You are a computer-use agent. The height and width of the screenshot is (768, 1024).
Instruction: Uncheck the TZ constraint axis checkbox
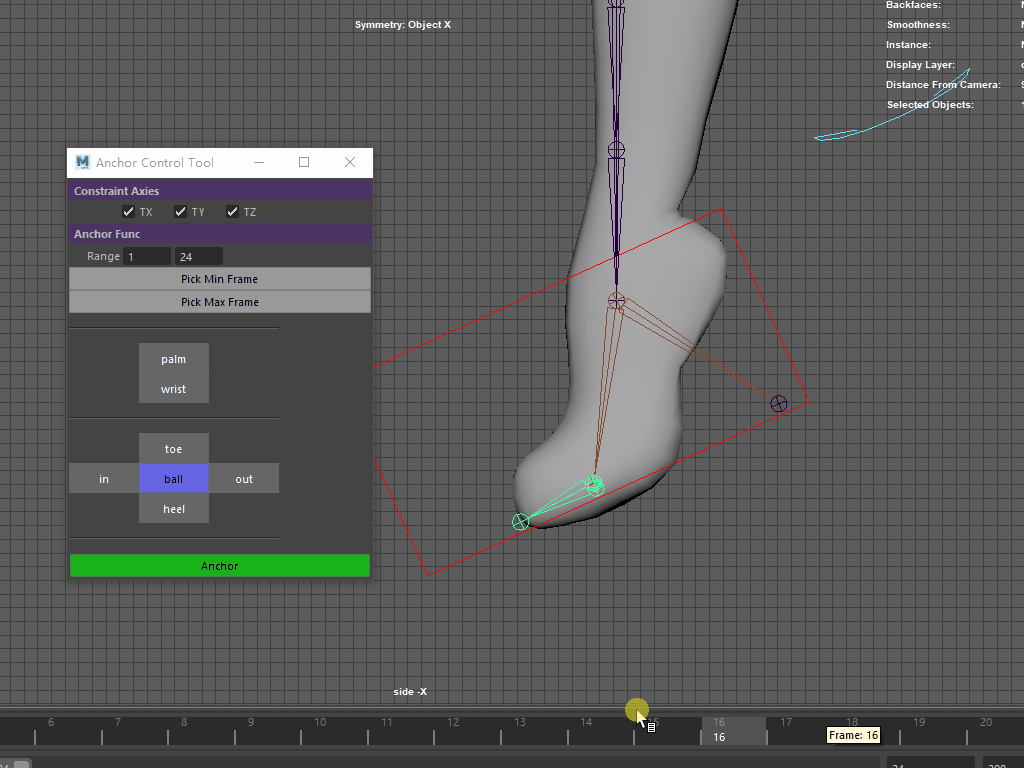click(x=232, y=212)
